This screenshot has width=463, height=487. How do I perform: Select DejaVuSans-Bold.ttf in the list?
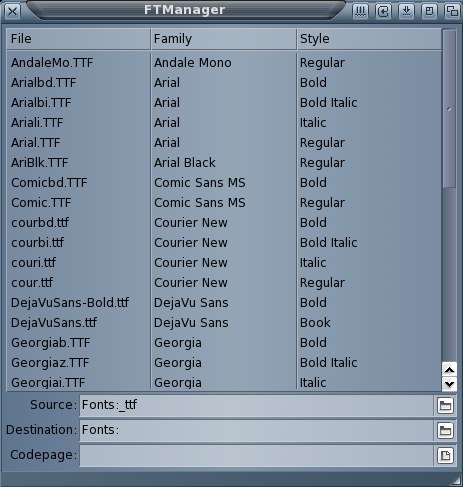pyautogui.click(x=70, y=303)
